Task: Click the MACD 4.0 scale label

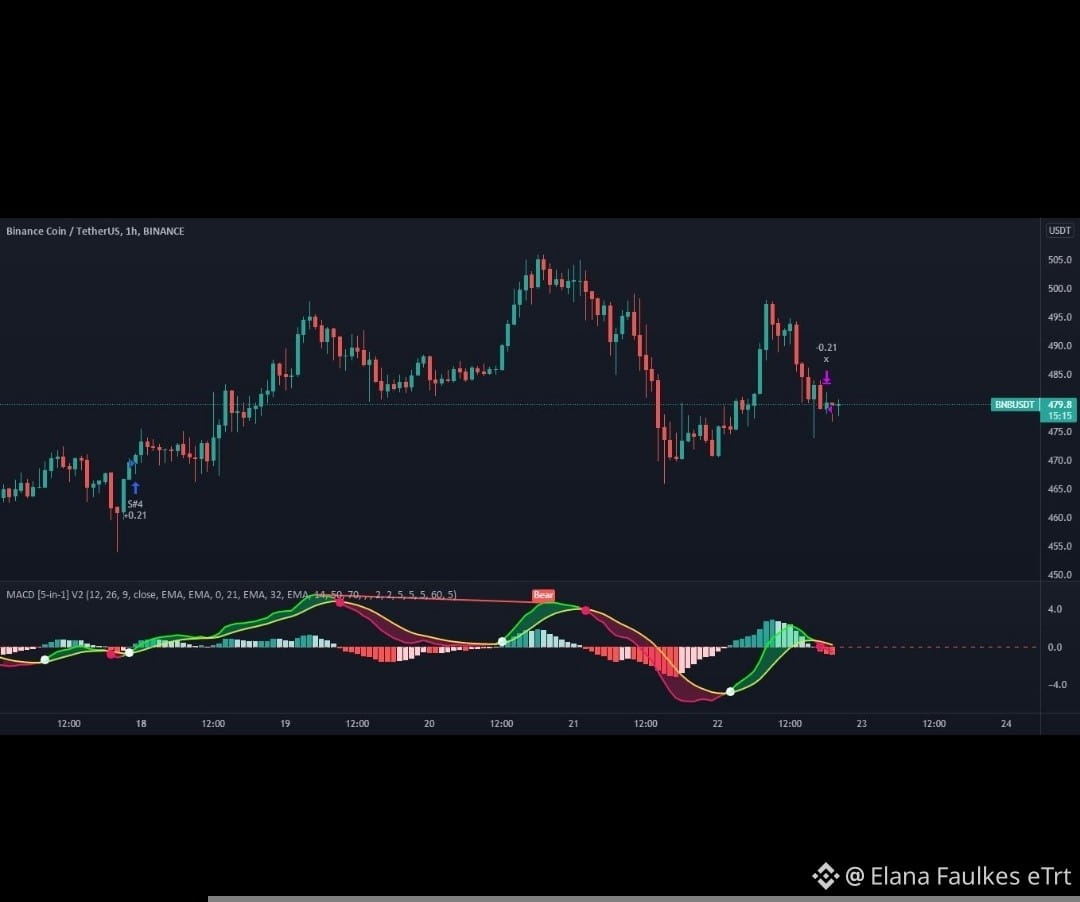Action: coord(1055,609)
